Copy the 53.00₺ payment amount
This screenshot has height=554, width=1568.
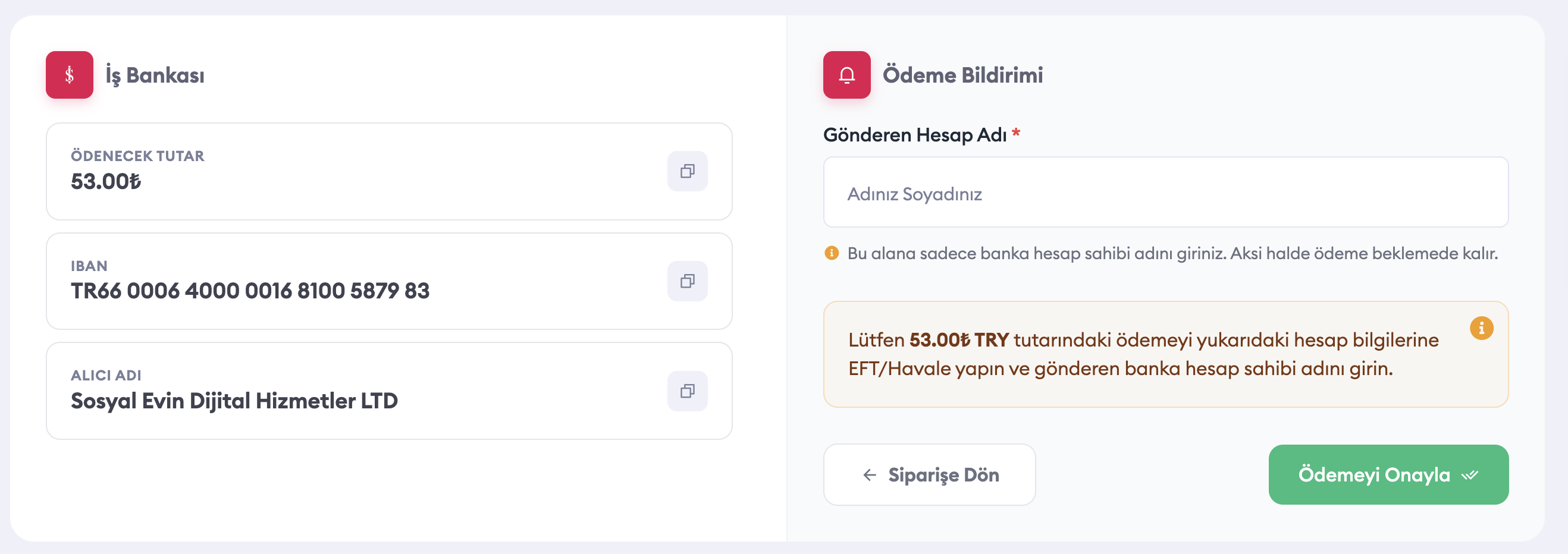(x=687, y=172)
